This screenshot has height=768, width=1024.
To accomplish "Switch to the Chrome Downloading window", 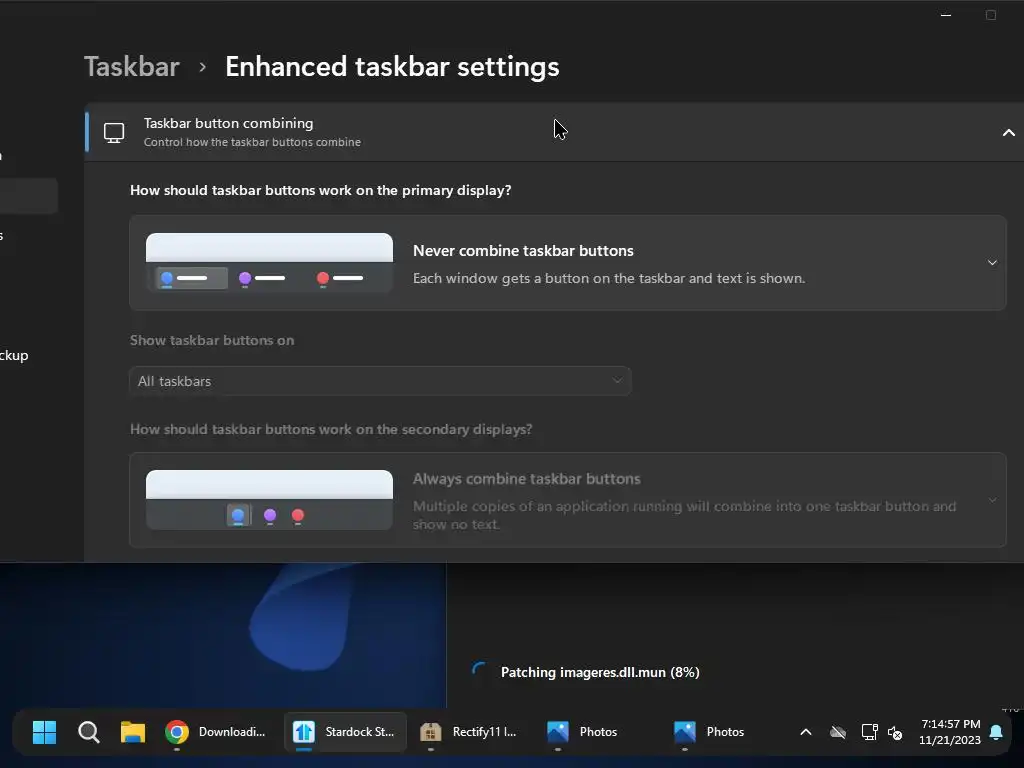I will tap(216, 732).
